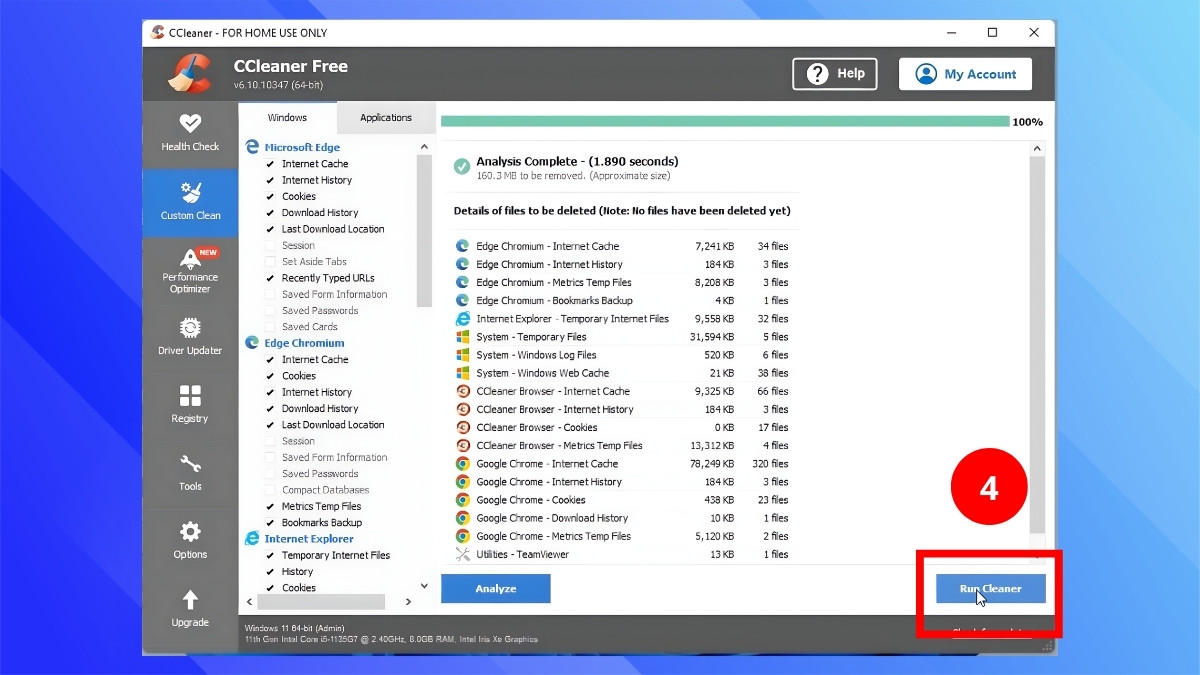Open My Account
The height and width of the screenshot is (675, 1200).
[x=964, y=73]
